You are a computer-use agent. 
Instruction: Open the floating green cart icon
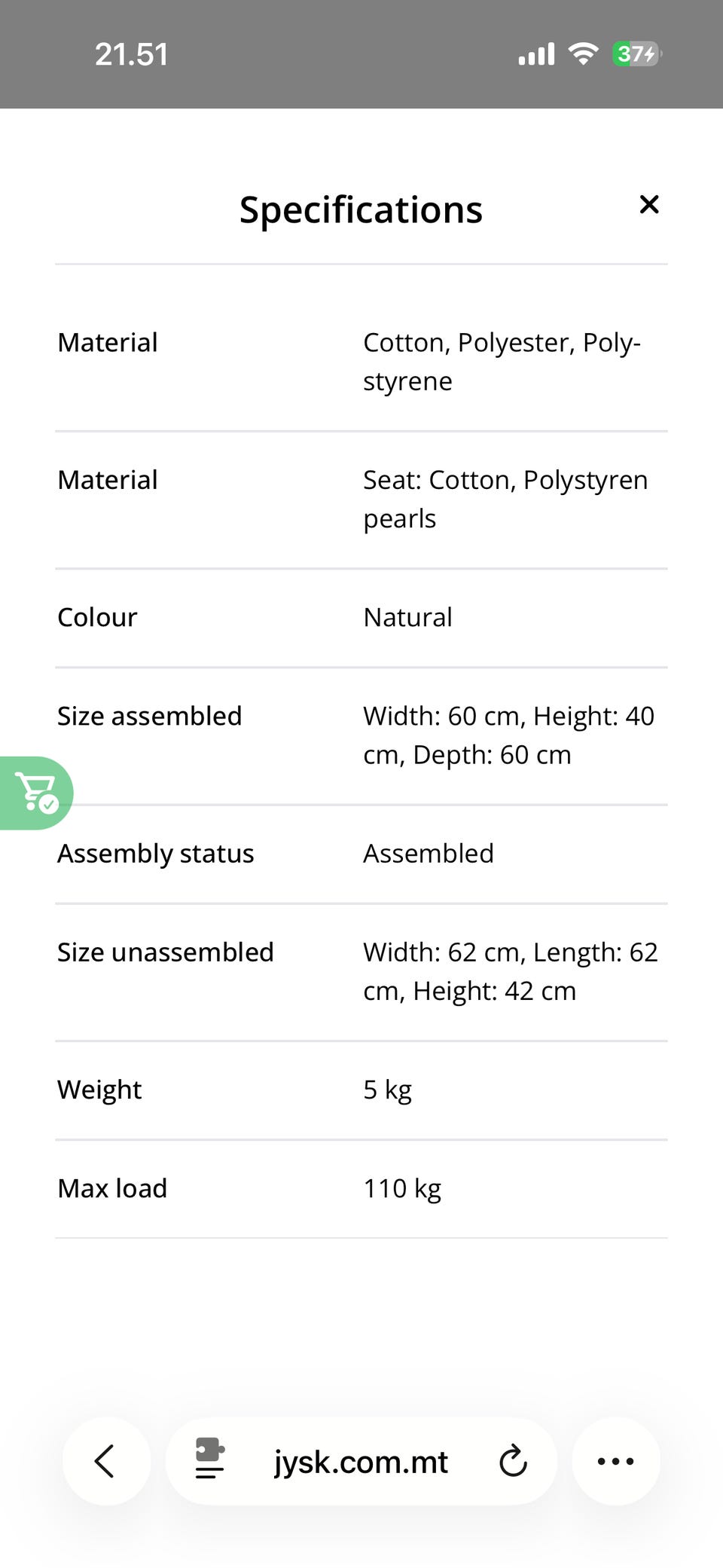click(x=36, y=793)
